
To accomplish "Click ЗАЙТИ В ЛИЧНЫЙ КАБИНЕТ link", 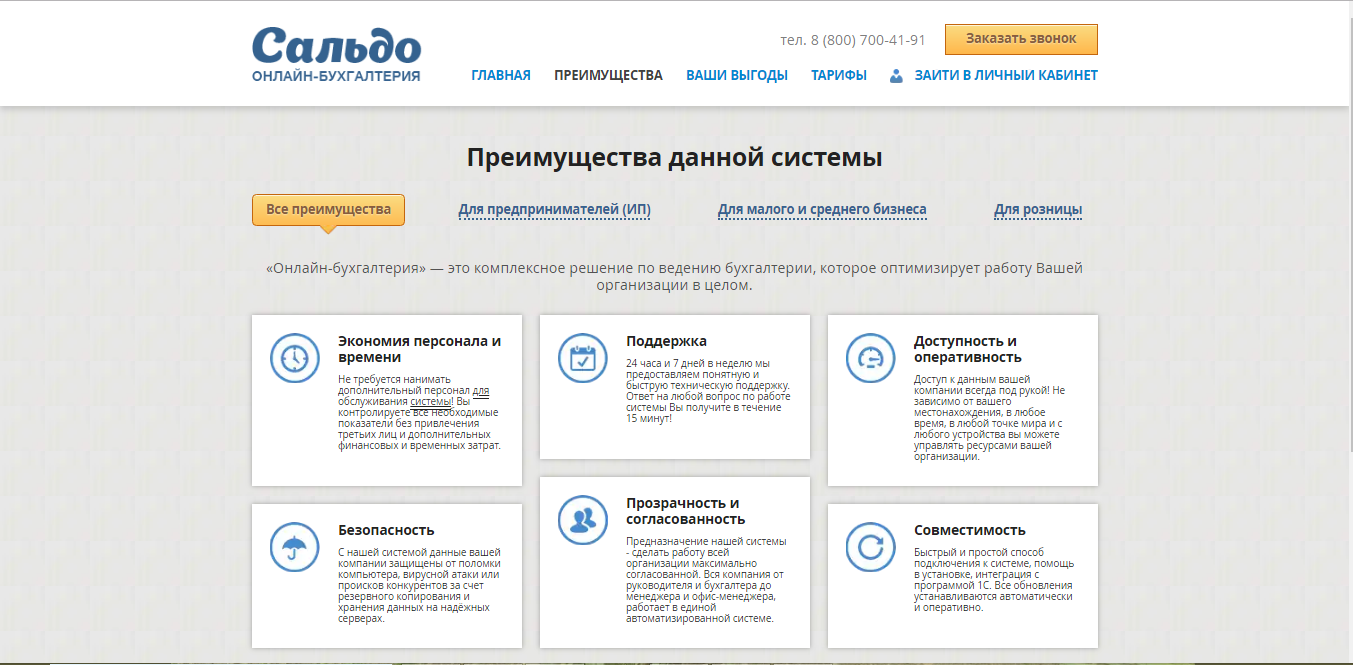I will (1006, 75).
